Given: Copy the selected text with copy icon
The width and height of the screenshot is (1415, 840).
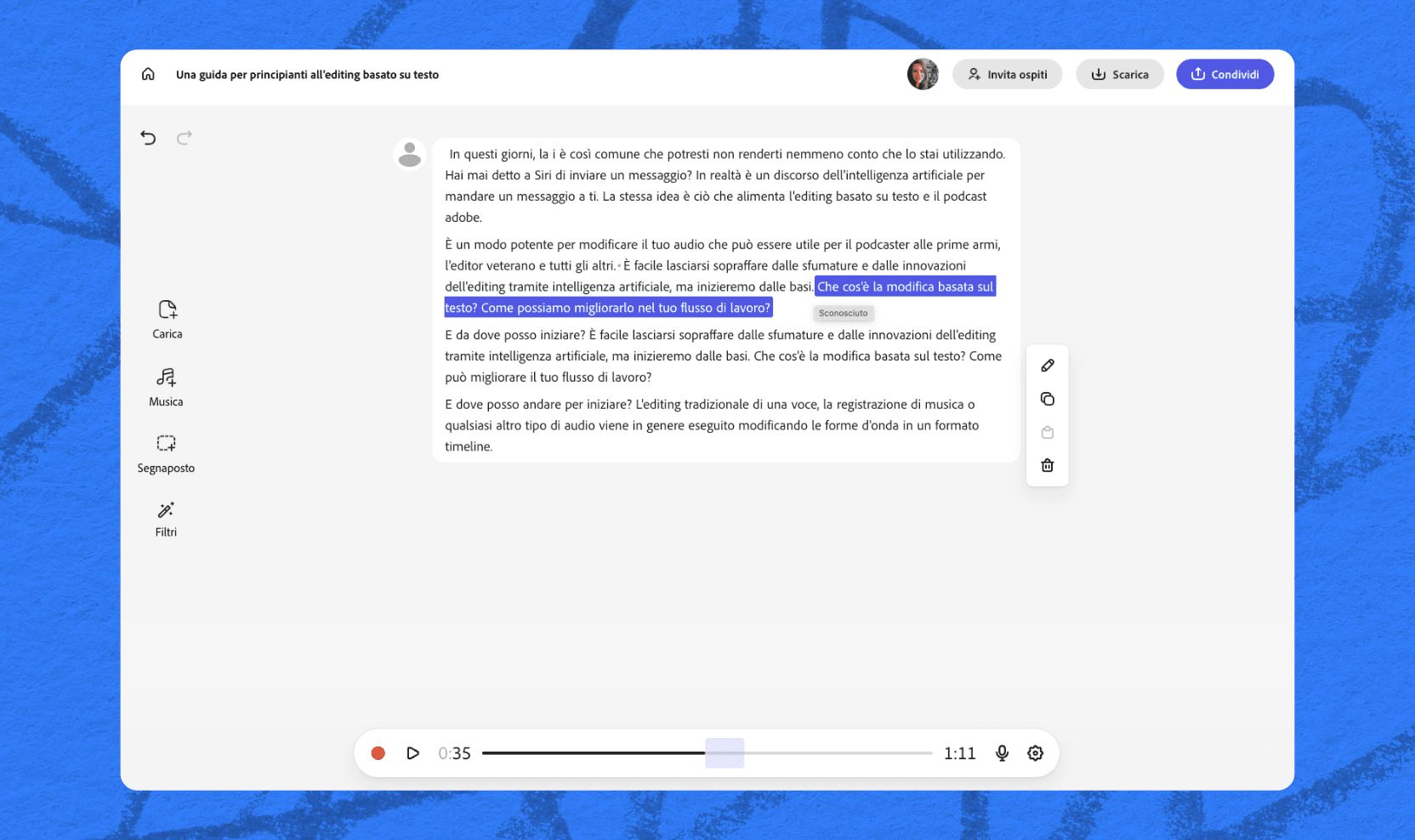Looking at the screenshot, I should coord(1047,399).
